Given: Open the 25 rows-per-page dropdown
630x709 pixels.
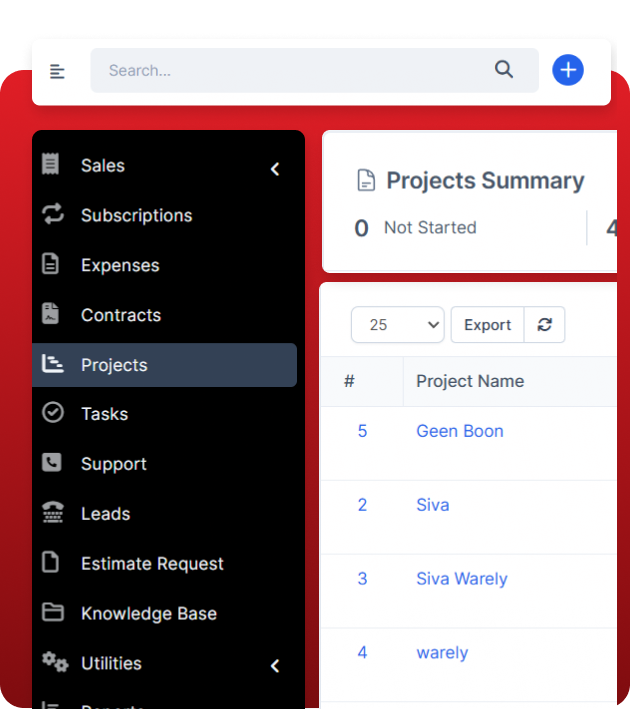Looking at the screenshot, I should pos(397,325).
